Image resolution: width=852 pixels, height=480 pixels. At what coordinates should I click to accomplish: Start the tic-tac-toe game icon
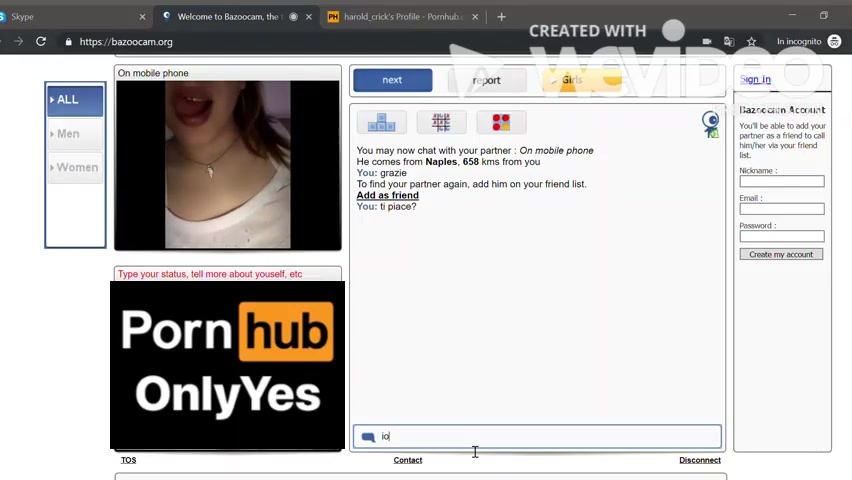tap(441, 122)
